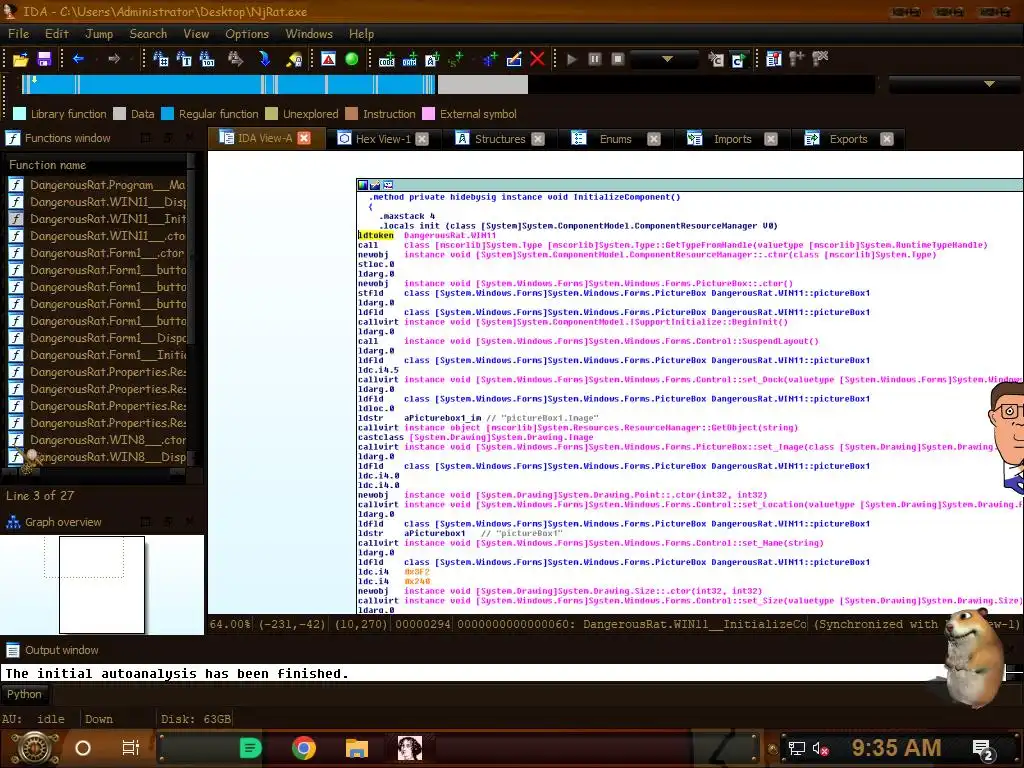1024x768 pixels.
Task: Switch to the Enums tab
Action: tap(615, 139)
